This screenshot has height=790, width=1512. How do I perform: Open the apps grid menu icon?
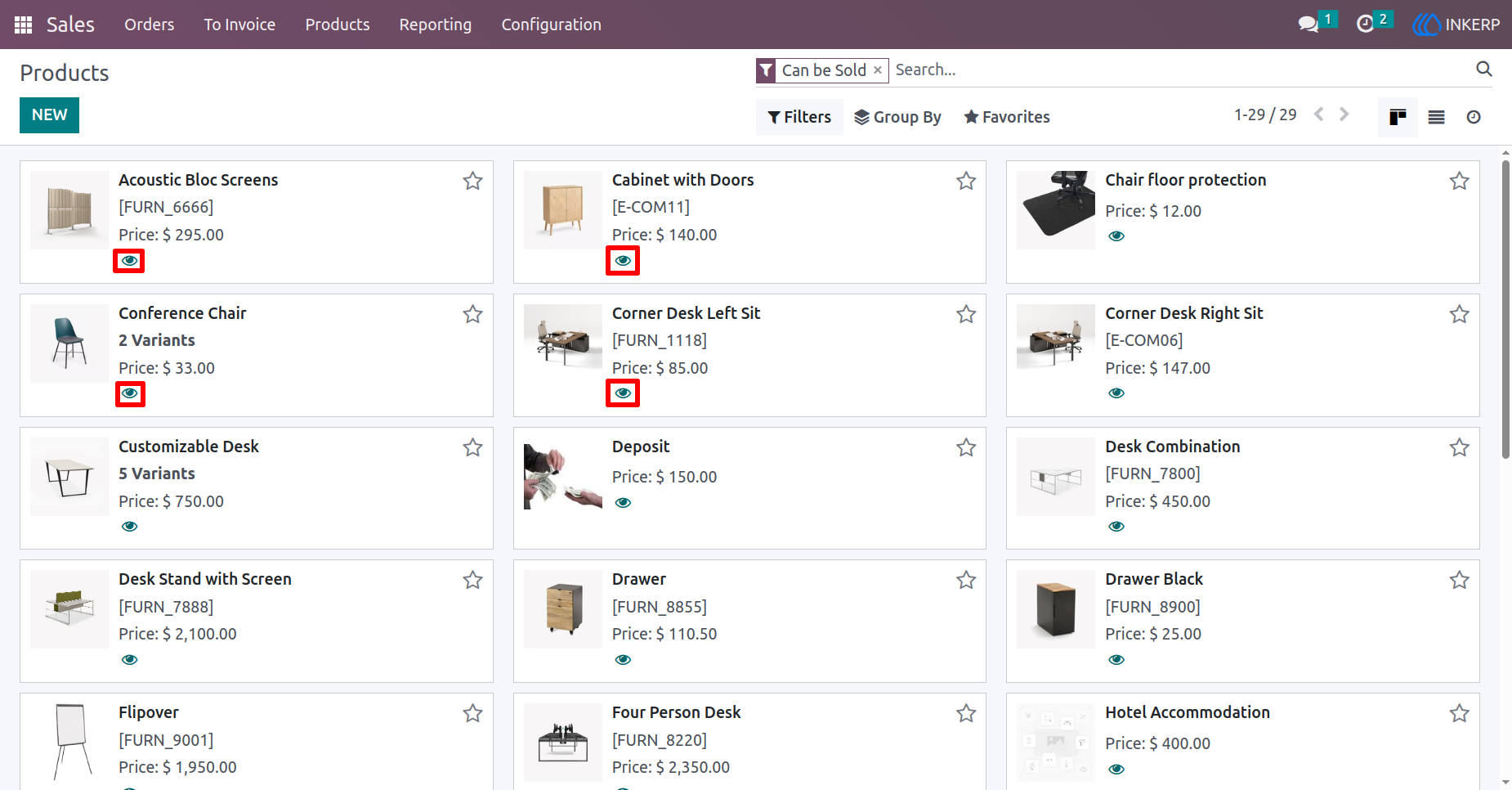(x=23, y=25)
